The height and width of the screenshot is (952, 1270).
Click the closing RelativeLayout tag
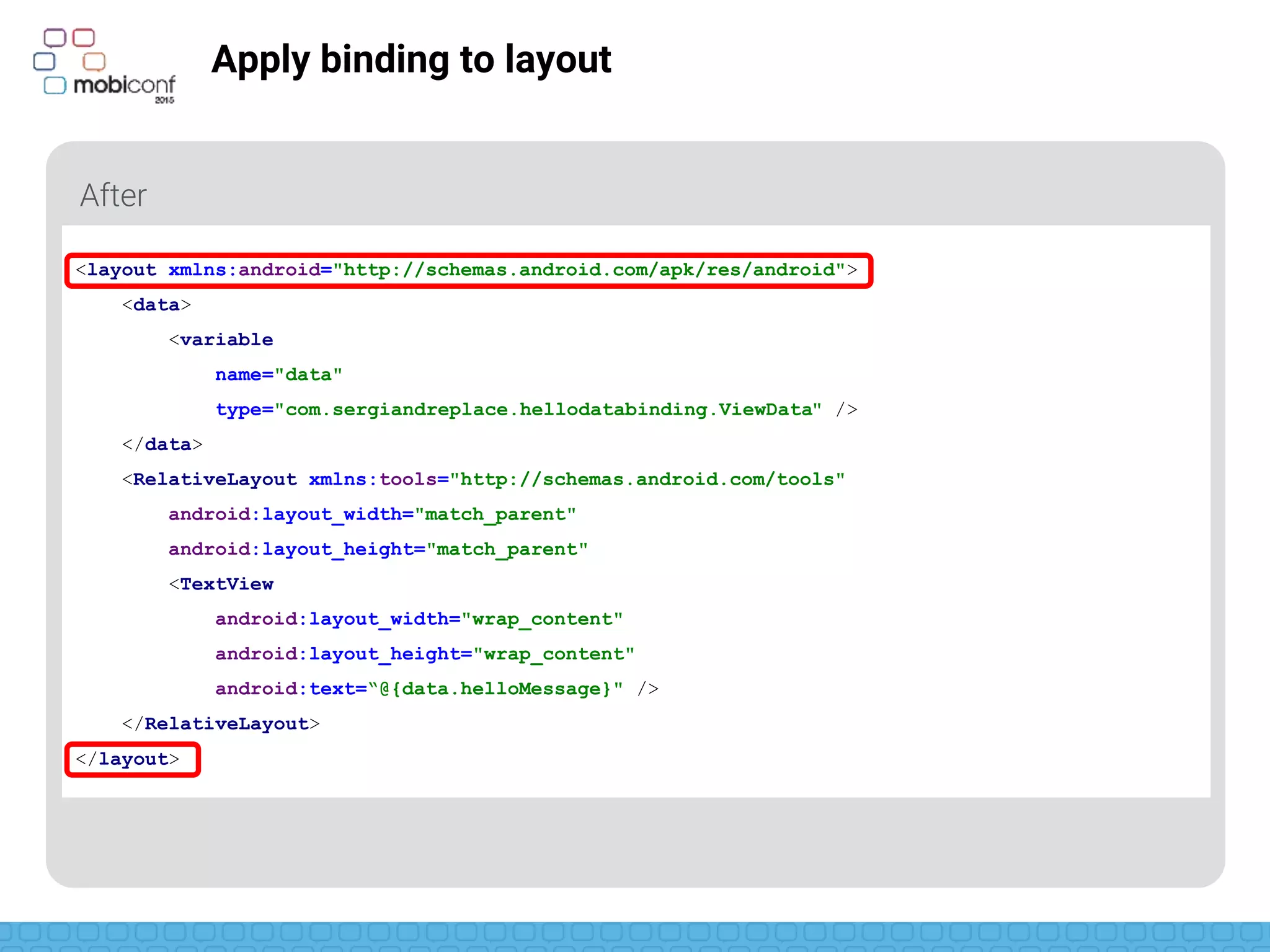click(221, 724)
